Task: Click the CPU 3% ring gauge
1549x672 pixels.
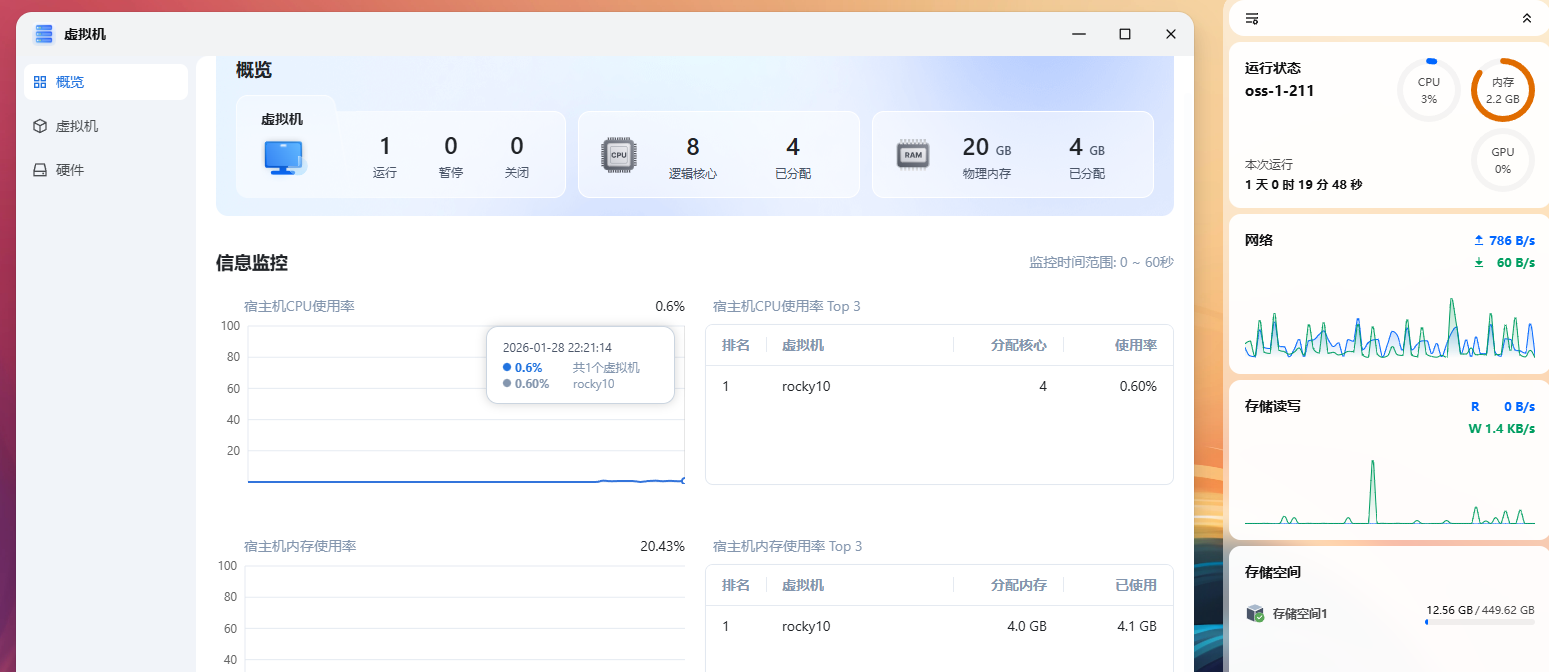Action: (1428, 90)
